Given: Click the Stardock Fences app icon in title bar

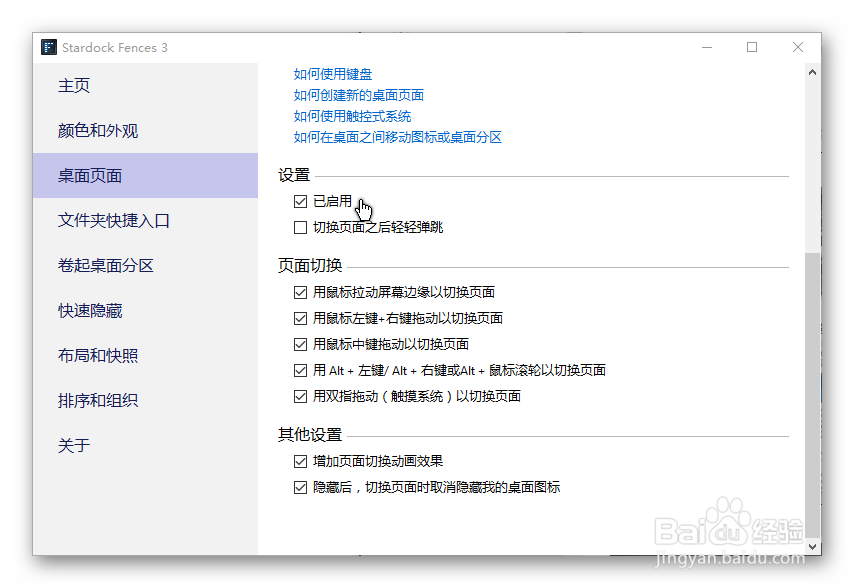Looking at the screenshot, I should coord(49,47).
